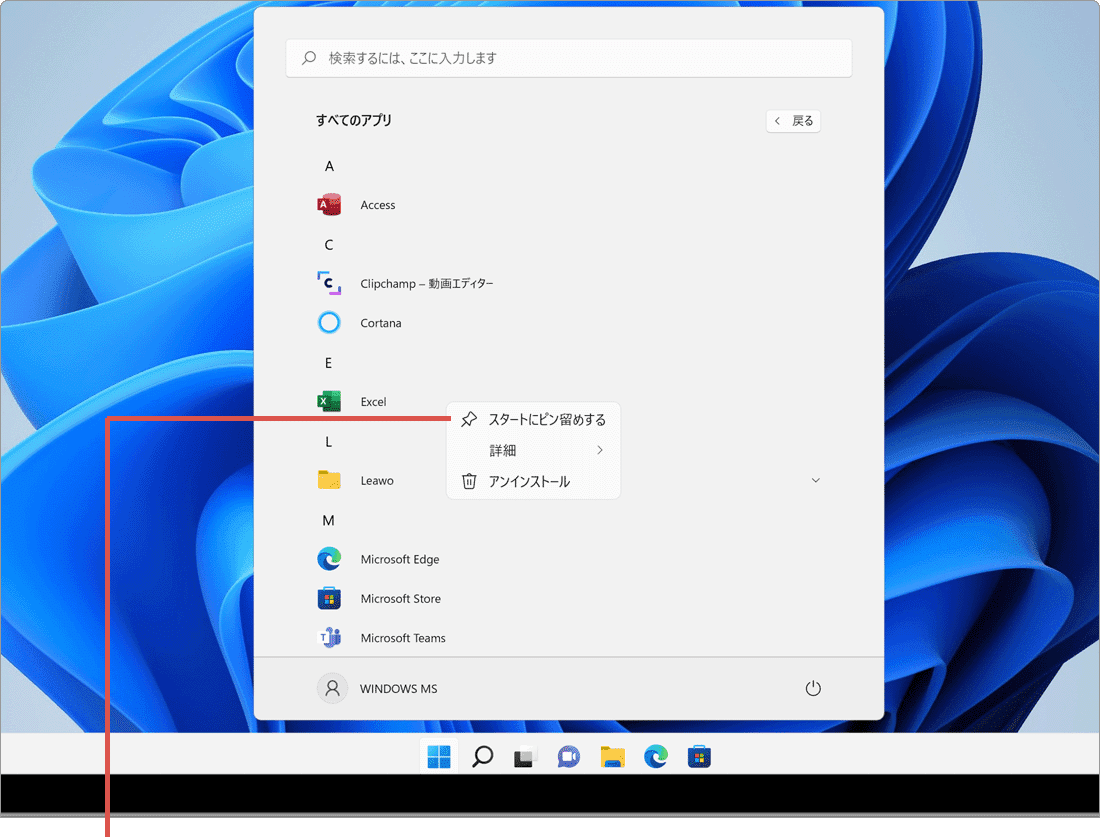
Task: Jump via letter header E
Action: (x=328, y=363)
